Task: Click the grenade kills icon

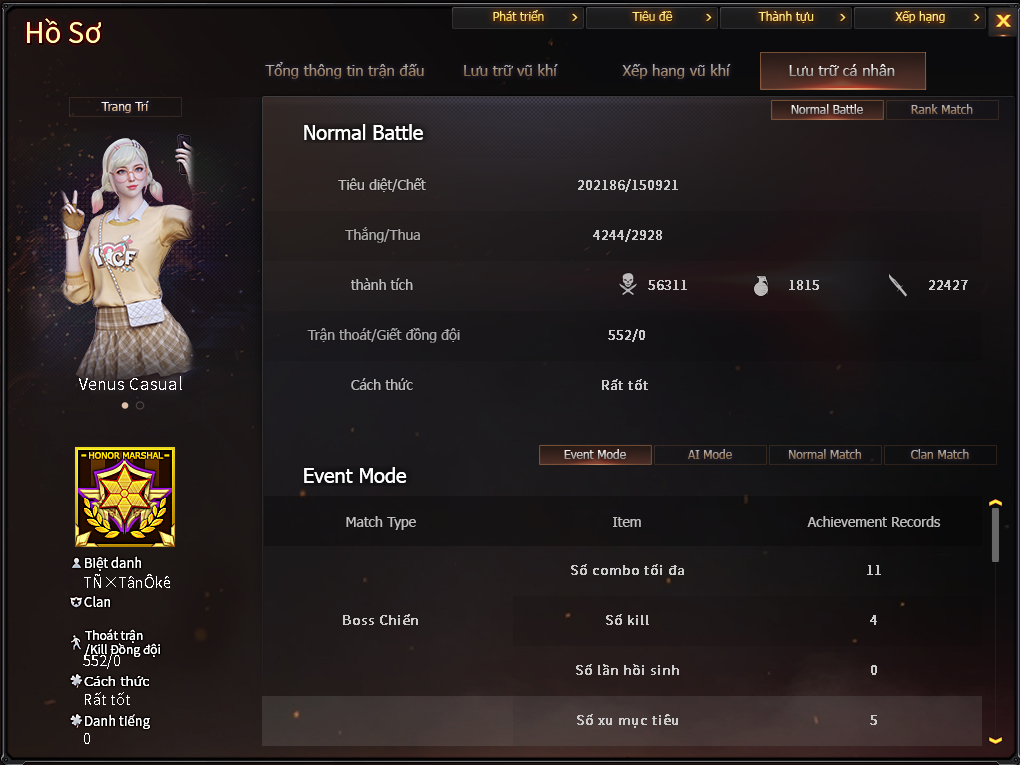Action: coord(760,285)
